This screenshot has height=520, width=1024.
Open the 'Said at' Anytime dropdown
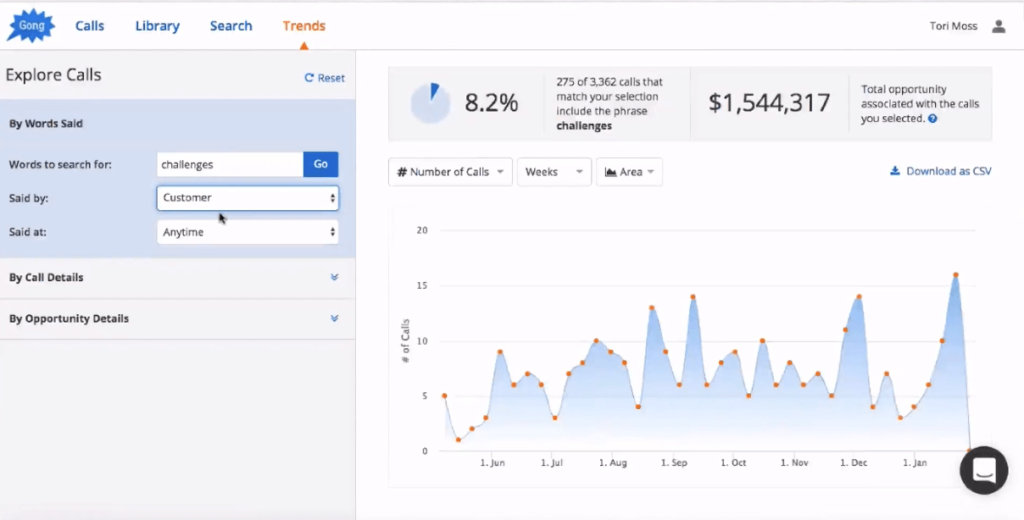tap(248, 232)
